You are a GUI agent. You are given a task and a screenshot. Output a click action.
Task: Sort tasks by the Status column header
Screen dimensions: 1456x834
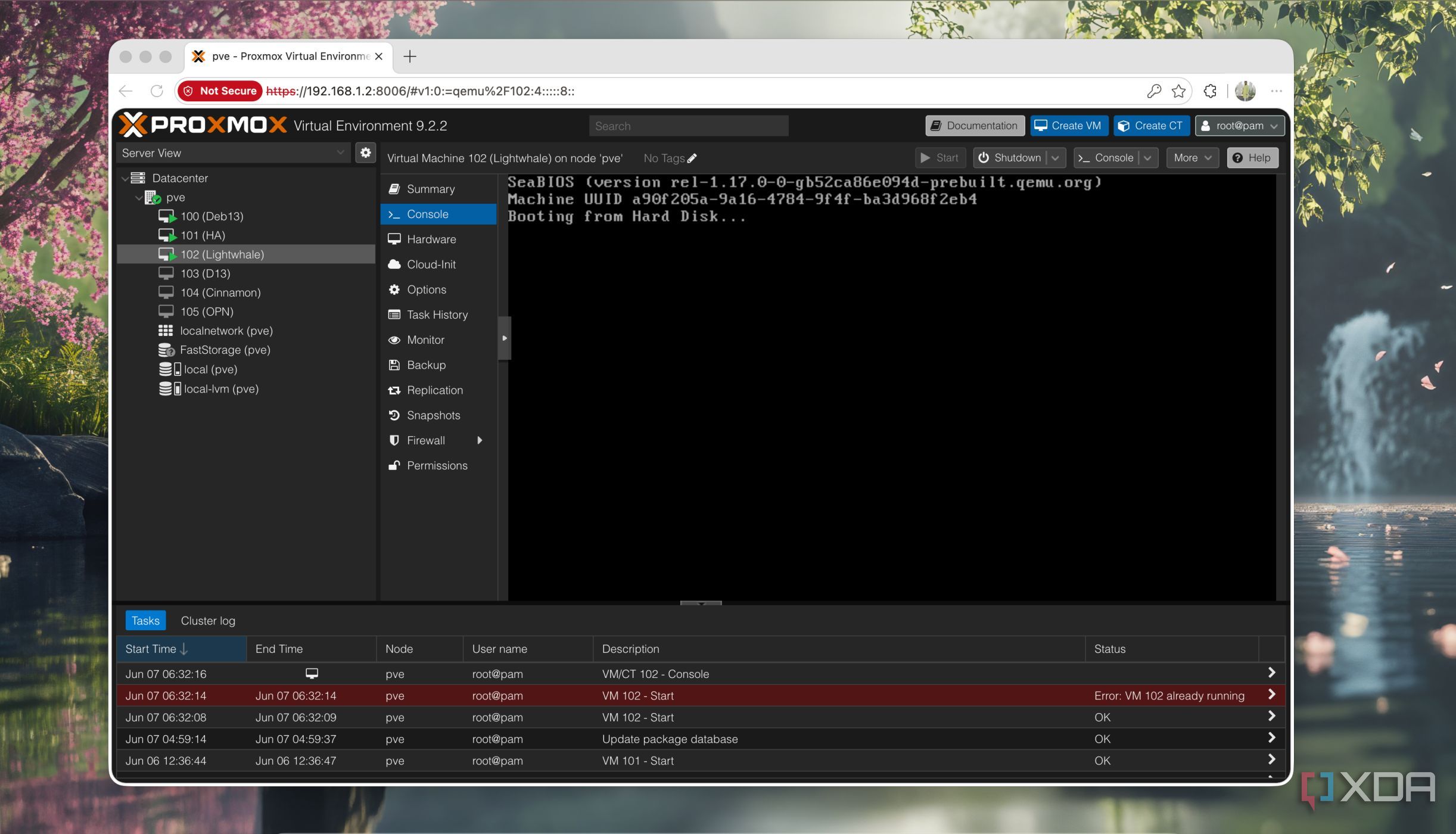pyautogui.click(x=1172, y=649)
